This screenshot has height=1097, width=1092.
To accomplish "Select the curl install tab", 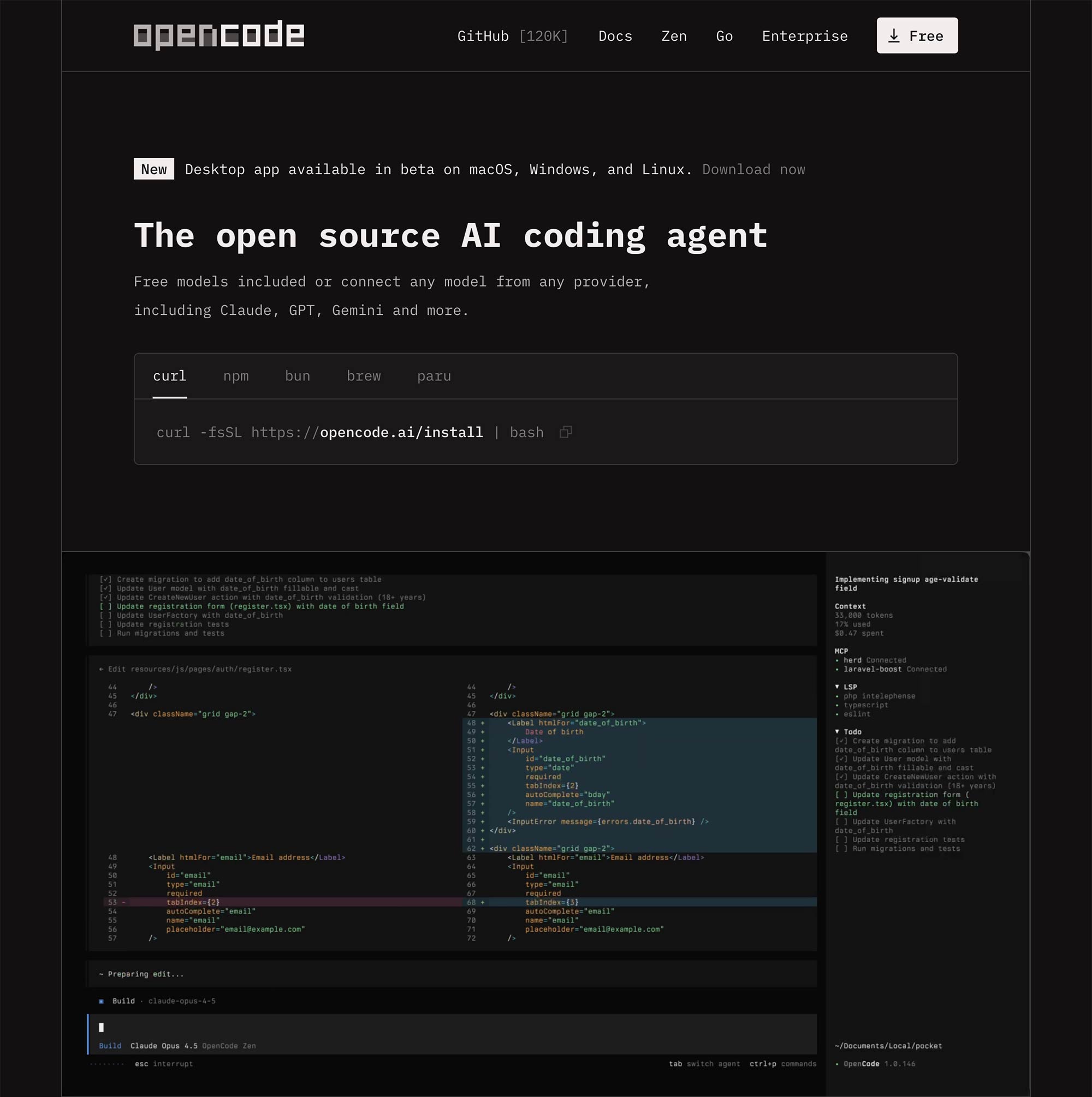I will [x=169, y=376].
